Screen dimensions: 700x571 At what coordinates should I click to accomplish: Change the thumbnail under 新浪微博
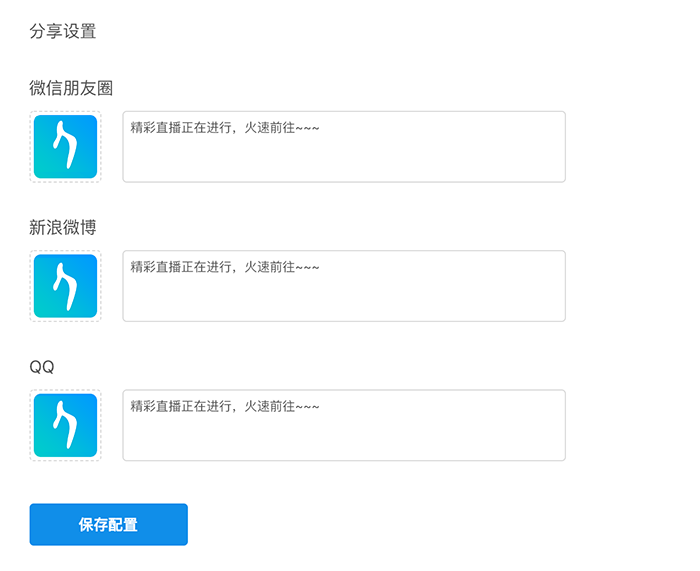(65, 286)
